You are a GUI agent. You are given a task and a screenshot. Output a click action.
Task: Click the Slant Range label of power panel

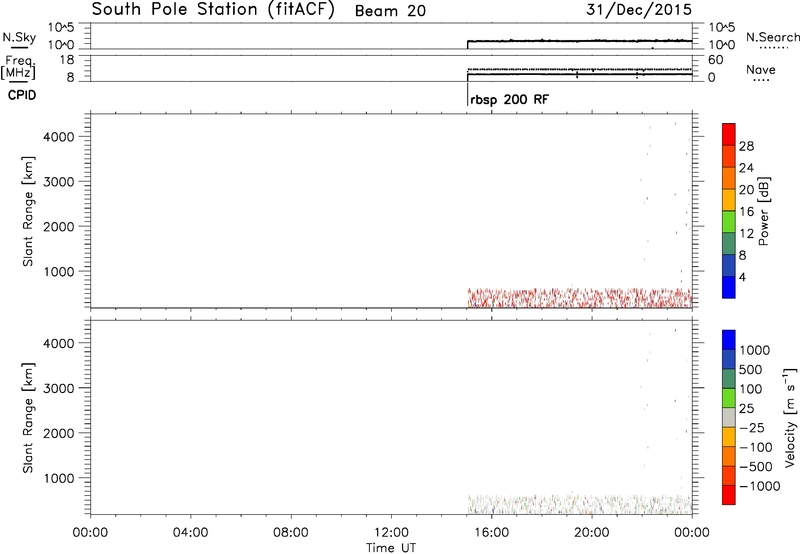pyautogui.click(x=28, y=211)
